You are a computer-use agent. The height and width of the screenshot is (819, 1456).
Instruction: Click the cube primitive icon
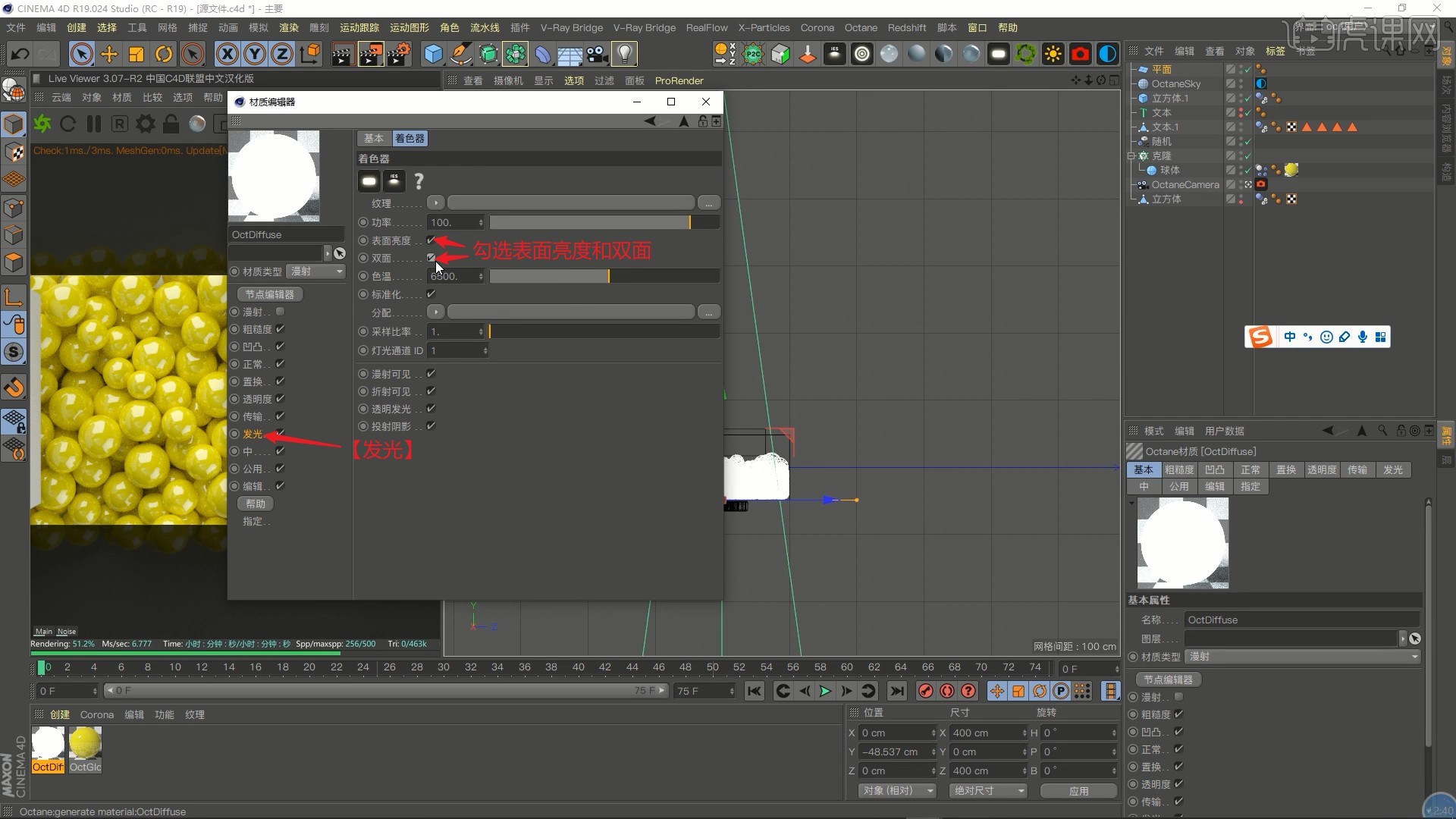(x=433, y=54)
